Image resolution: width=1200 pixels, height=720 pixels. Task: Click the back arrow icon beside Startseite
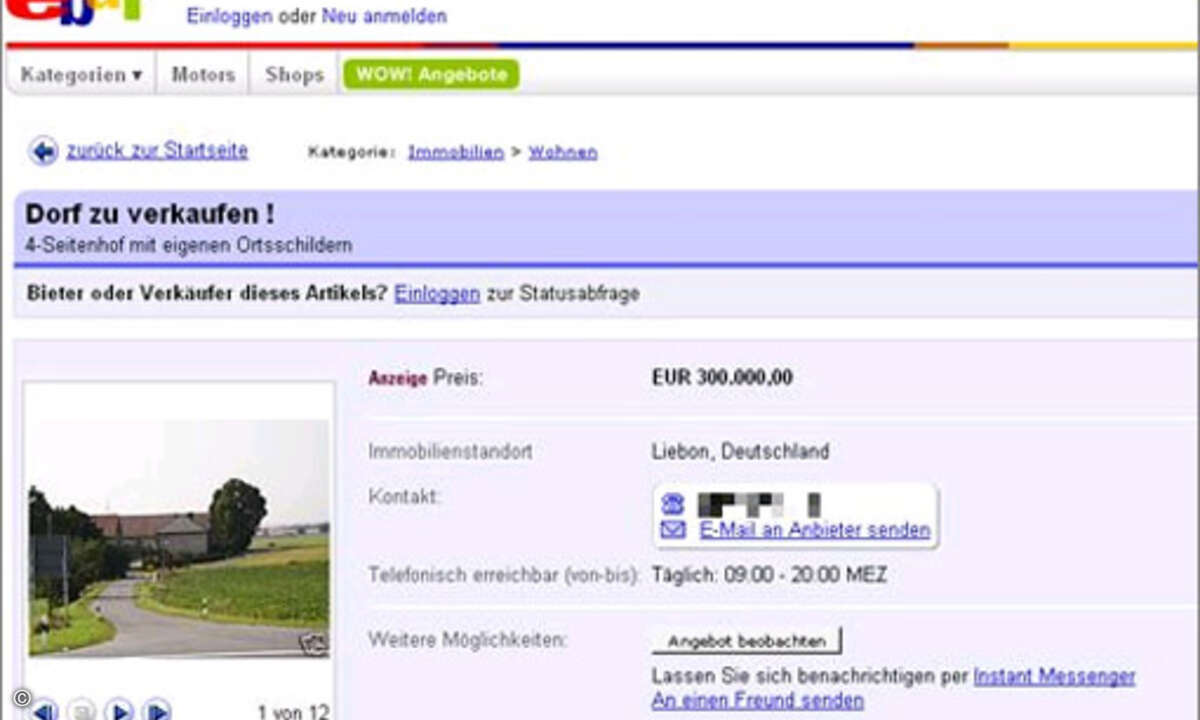(43, 151)
